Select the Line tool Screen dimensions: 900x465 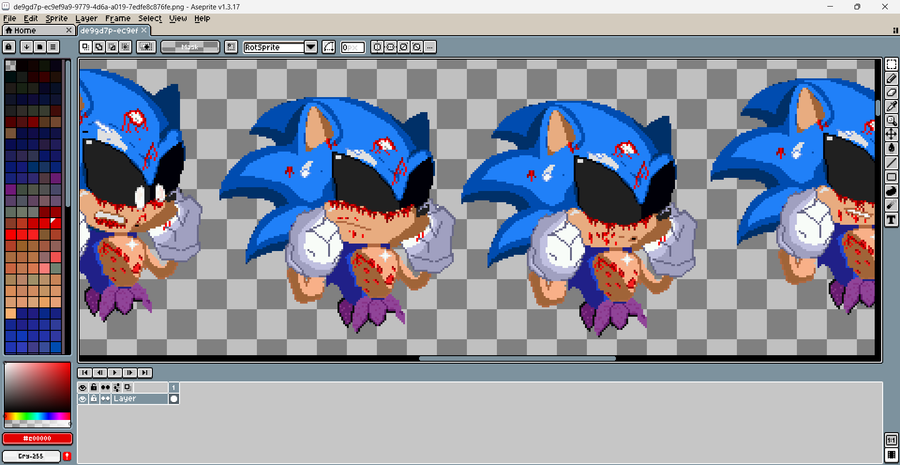[891, 162]
